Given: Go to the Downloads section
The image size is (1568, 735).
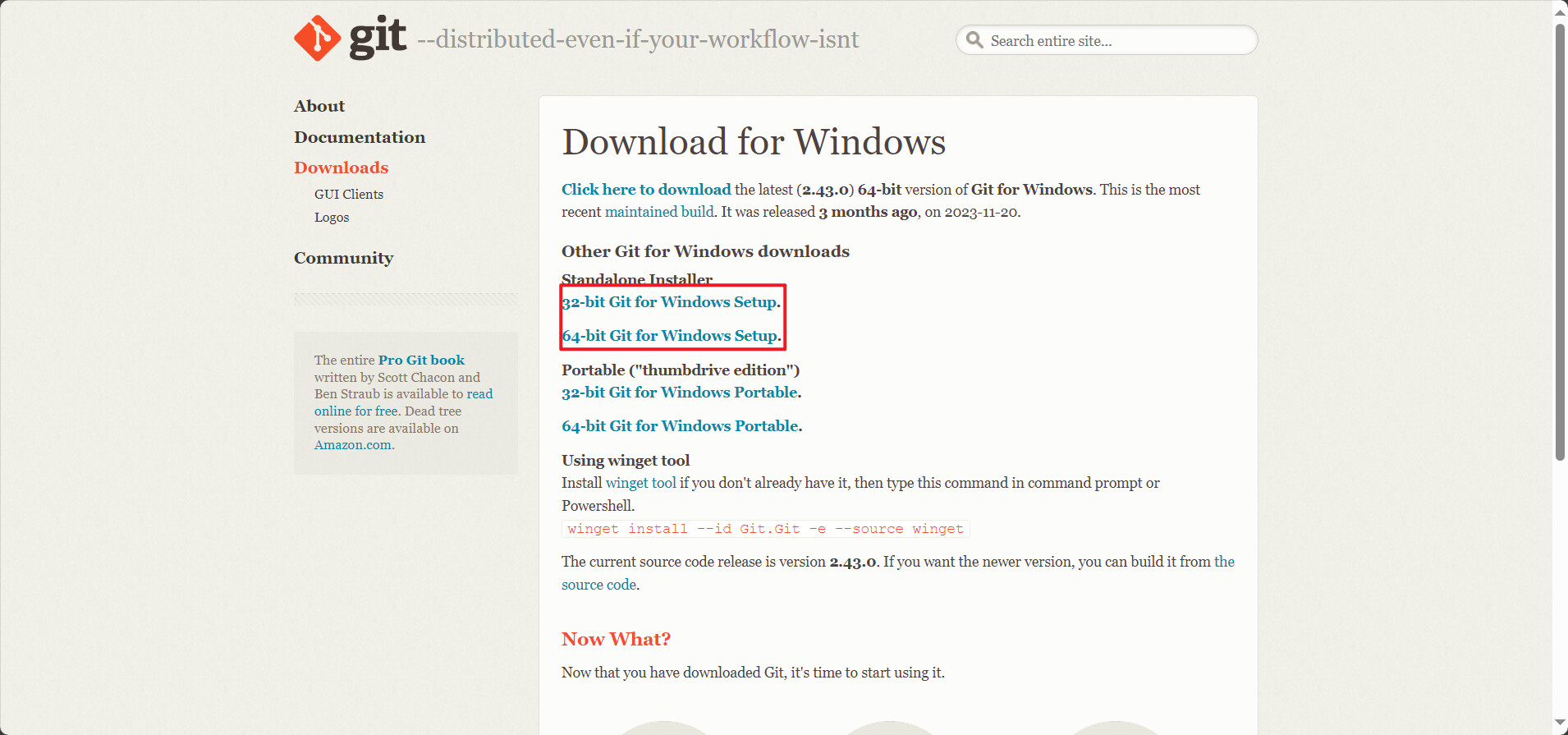Looking at the screenshot, I should click(341, 168).
